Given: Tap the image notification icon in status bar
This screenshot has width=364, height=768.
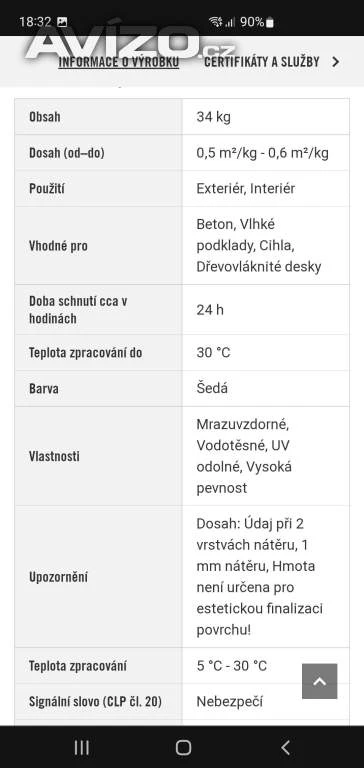Looking at the screenshot, I should 62,22.
